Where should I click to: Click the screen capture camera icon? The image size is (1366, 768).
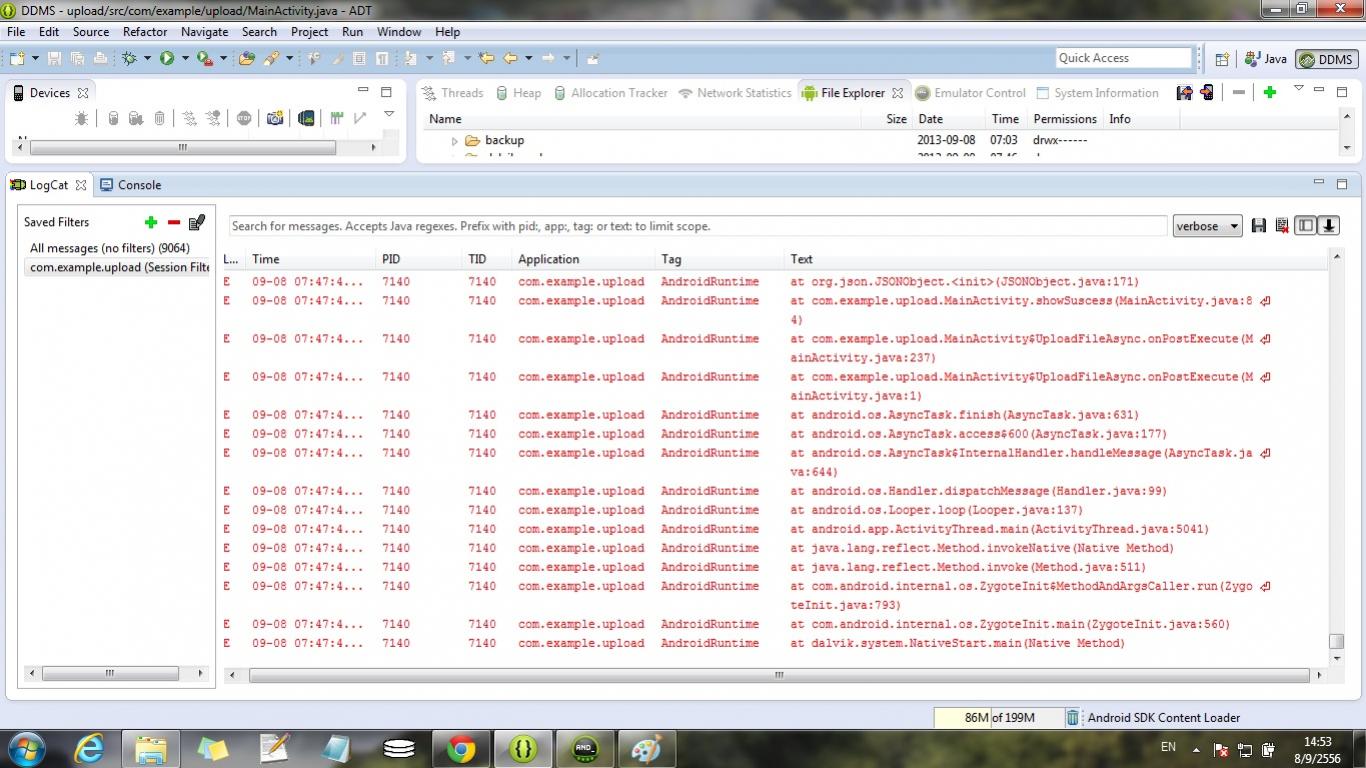click(x=274, y=119)
